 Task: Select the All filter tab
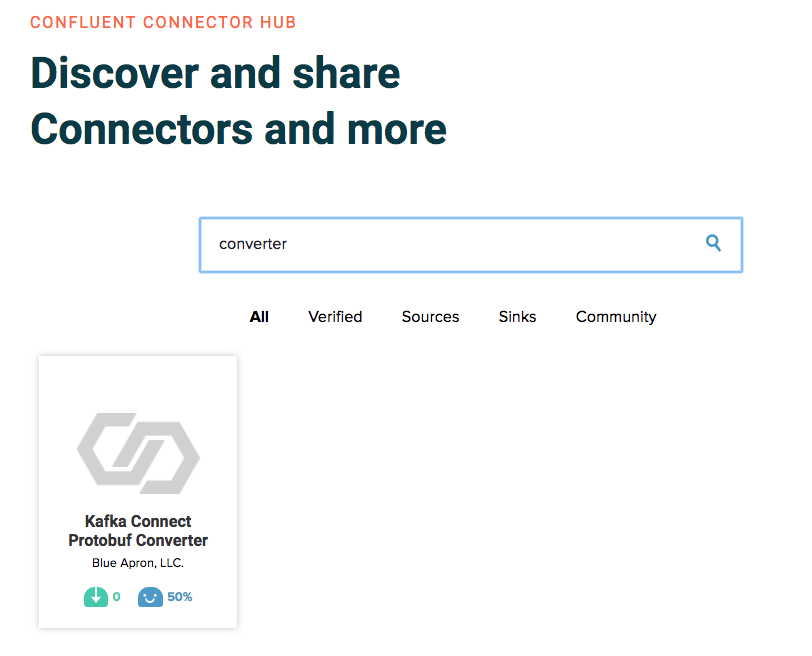pyautogui.click(x=259, y=316)
